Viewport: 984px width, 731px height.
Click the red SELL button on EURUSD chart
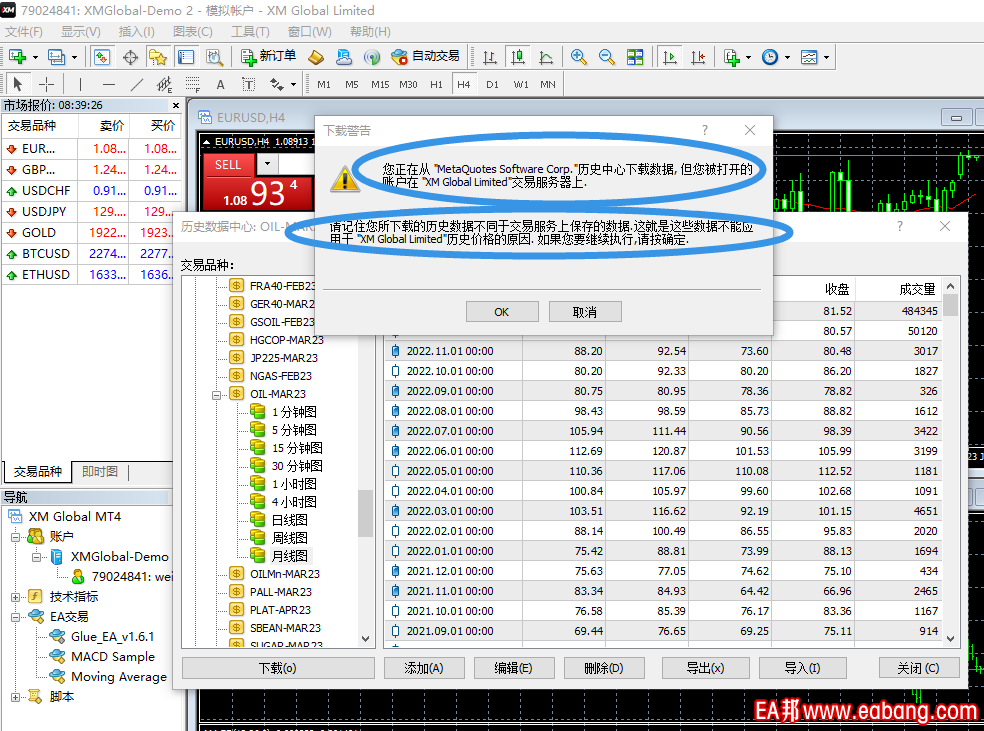coord(228,165)
